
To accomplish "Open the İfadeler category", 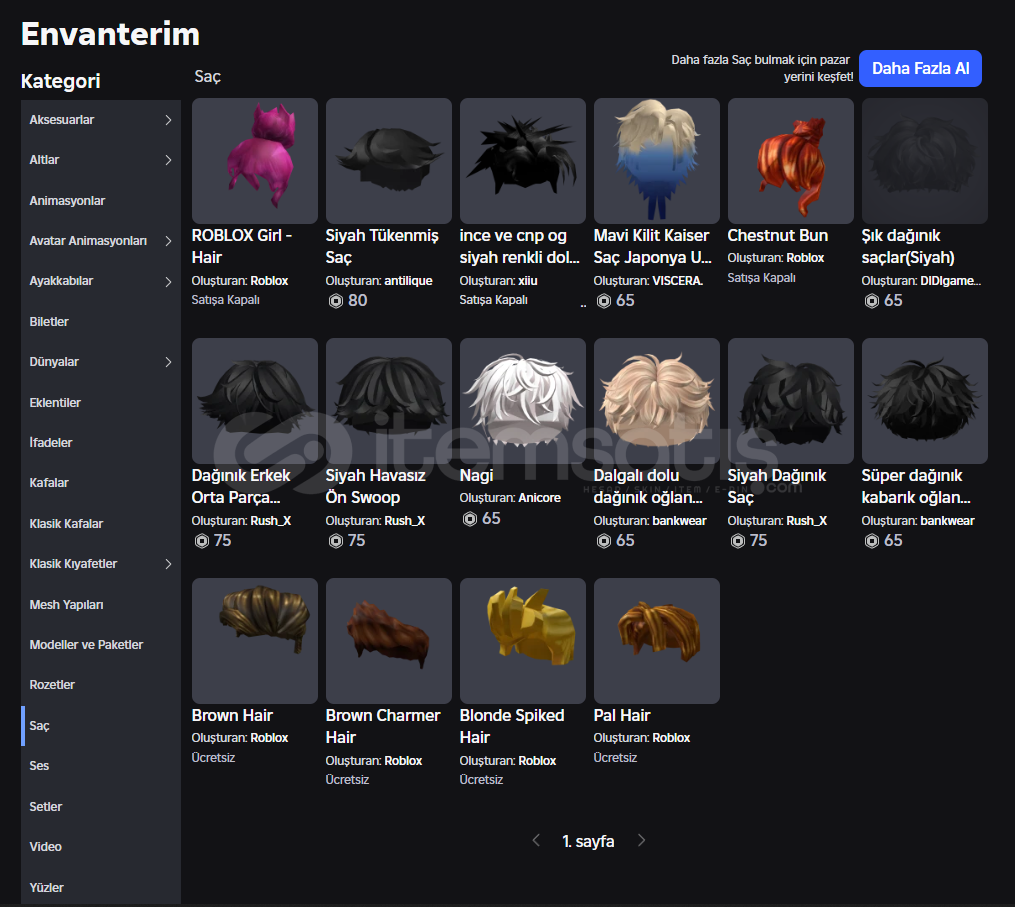I will click(101, 443).
